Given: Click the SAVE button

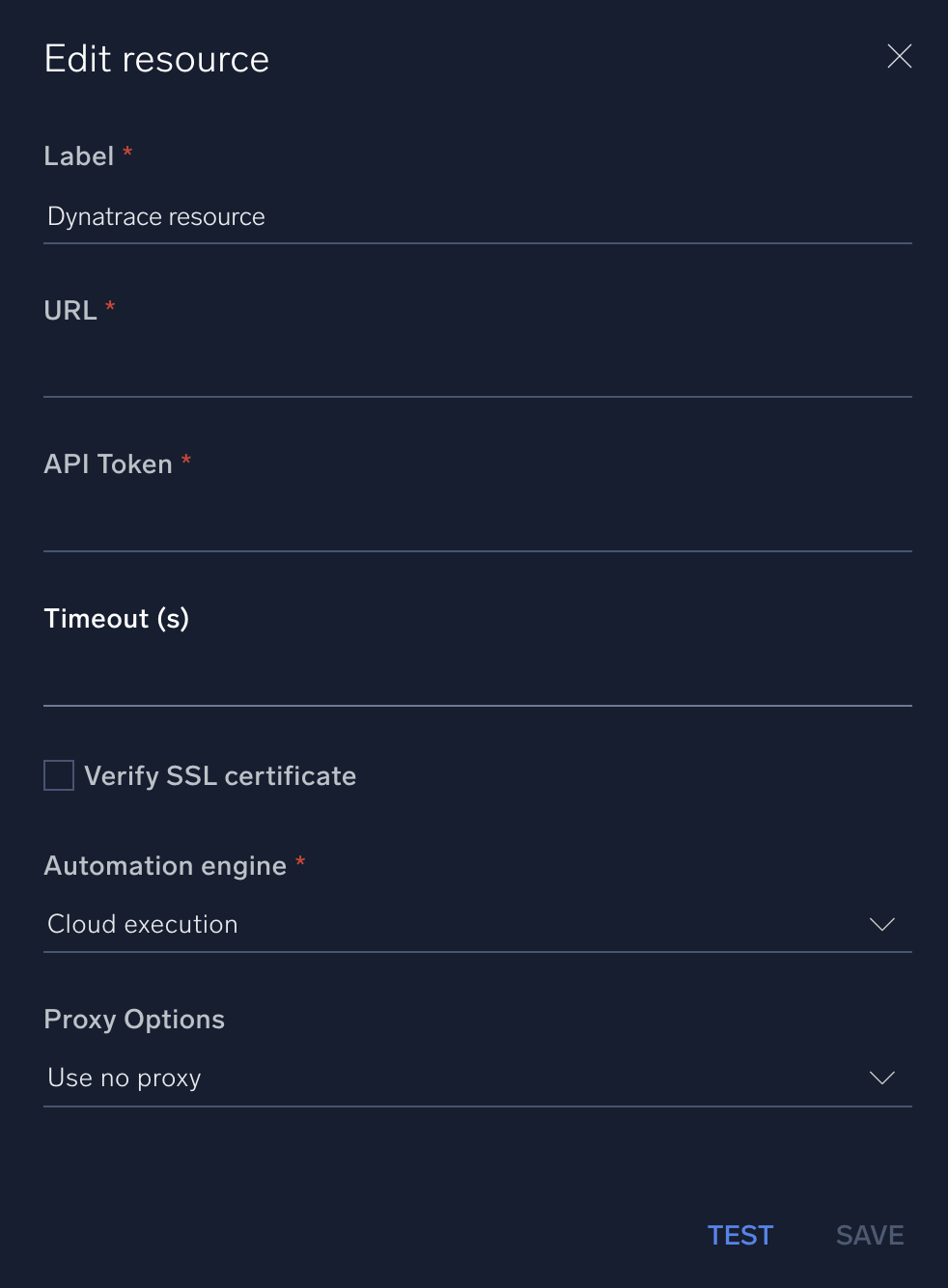Looking at the screenshot, I should tap(868, 1235).
